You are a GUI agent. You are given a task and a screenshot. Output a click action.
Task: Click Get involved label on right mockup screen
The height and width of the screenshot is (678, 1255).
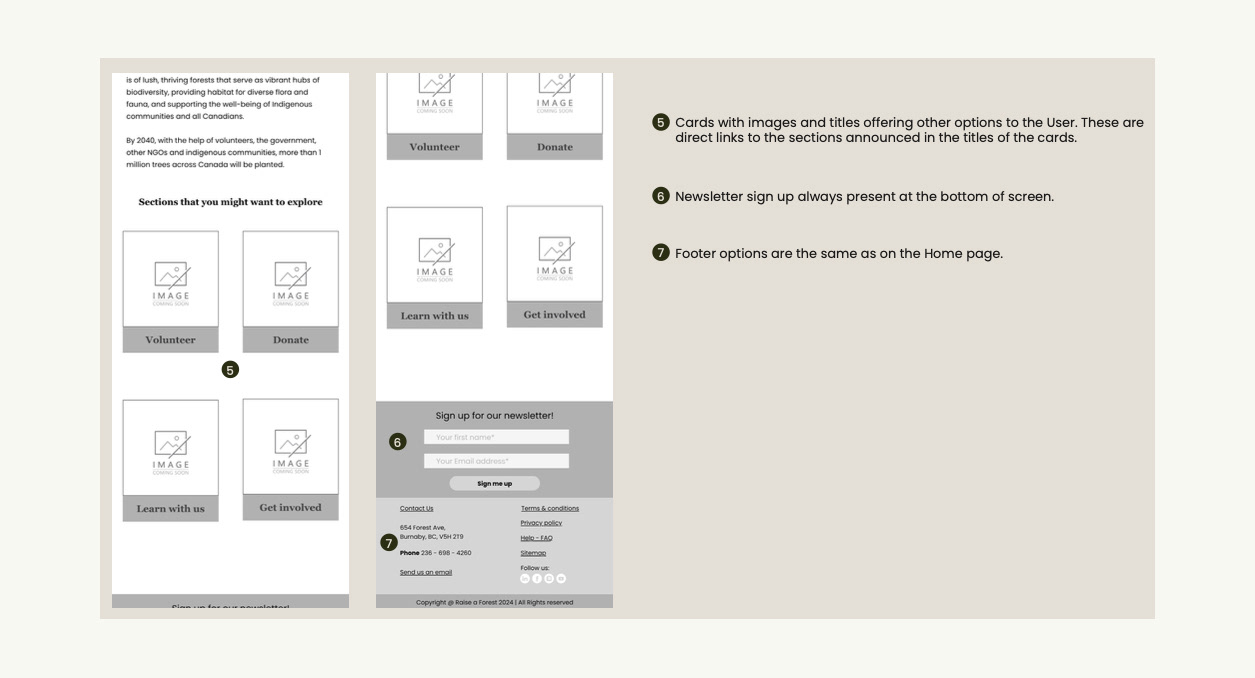tap(554, 315)
